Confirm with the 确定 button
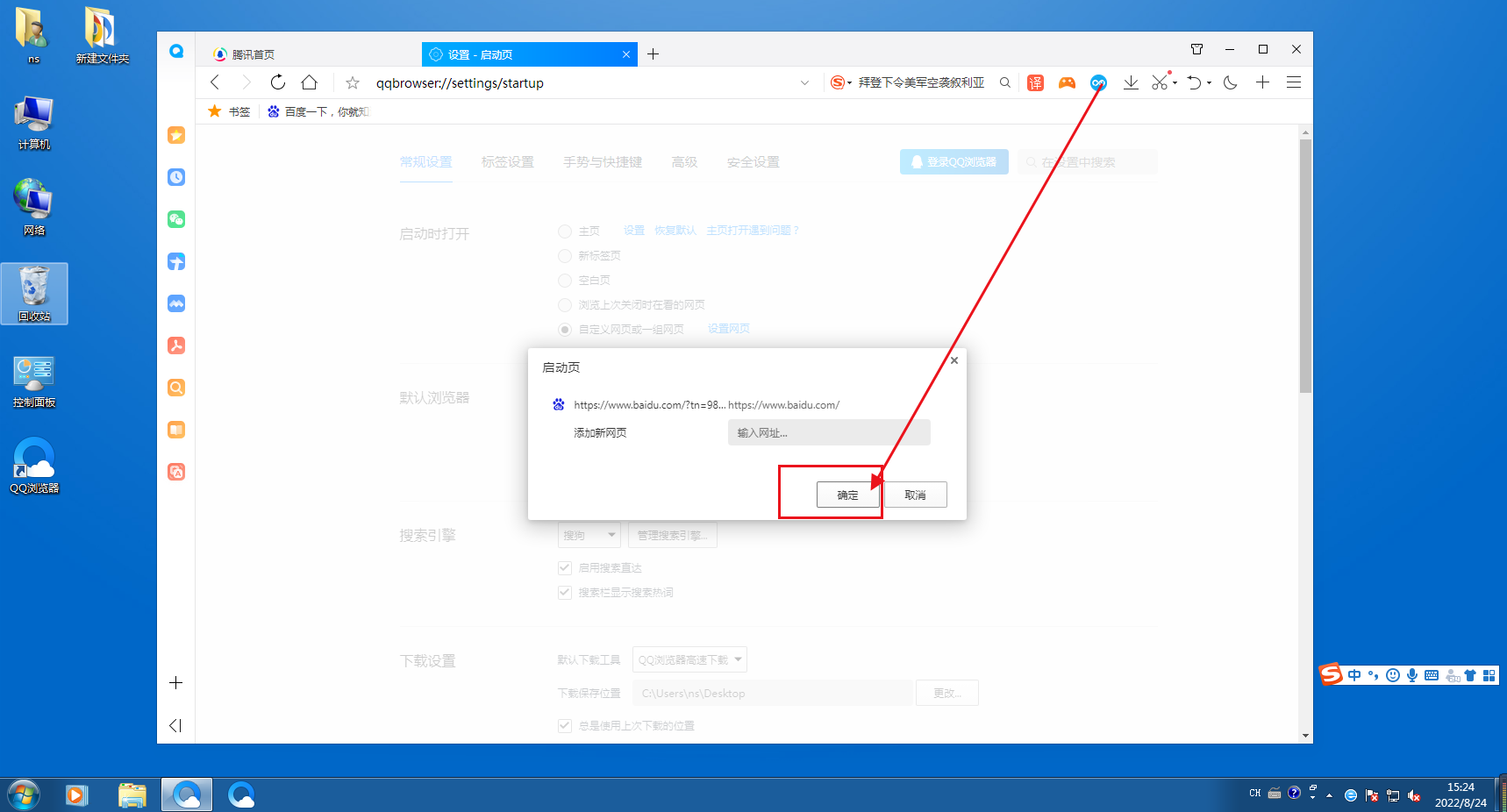 pos(847,495)
